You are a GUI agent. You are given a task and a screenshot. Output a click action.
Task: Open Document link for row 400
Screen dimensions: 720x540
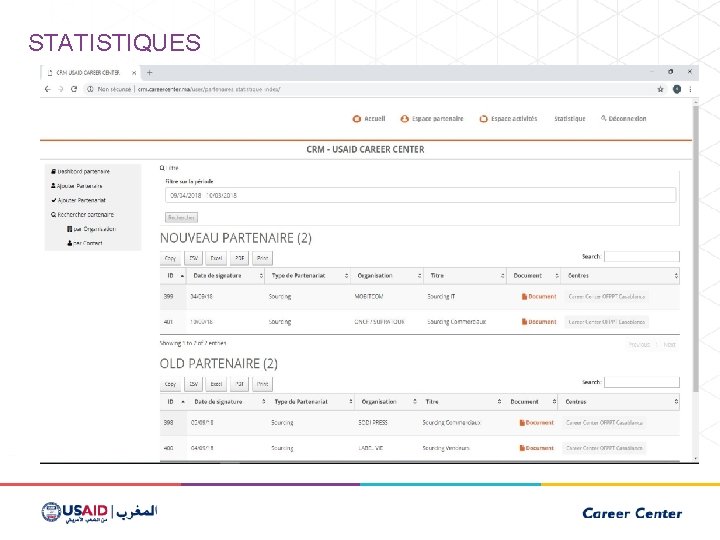coord(536,448)
